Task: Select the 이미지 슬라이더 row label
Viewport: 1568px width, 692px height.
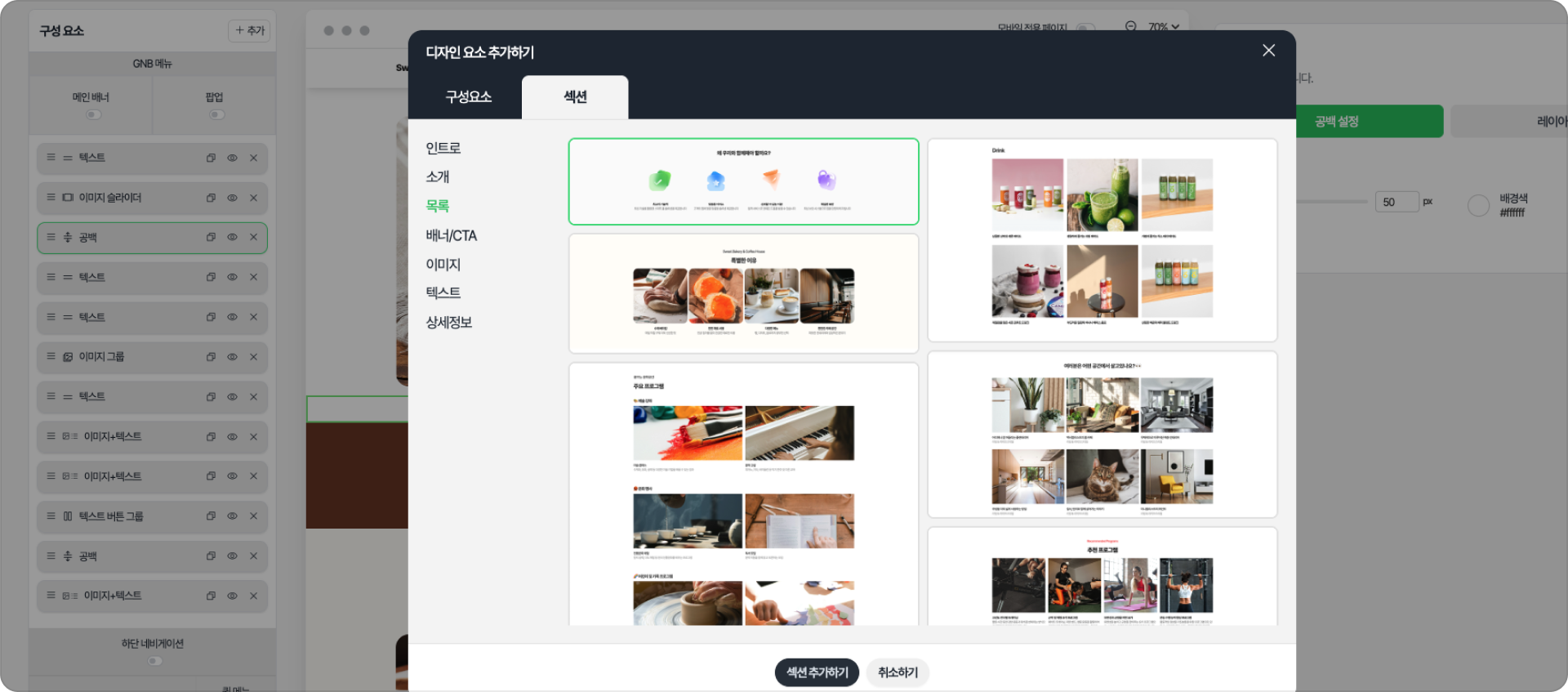Action: [x=110, y=198]
